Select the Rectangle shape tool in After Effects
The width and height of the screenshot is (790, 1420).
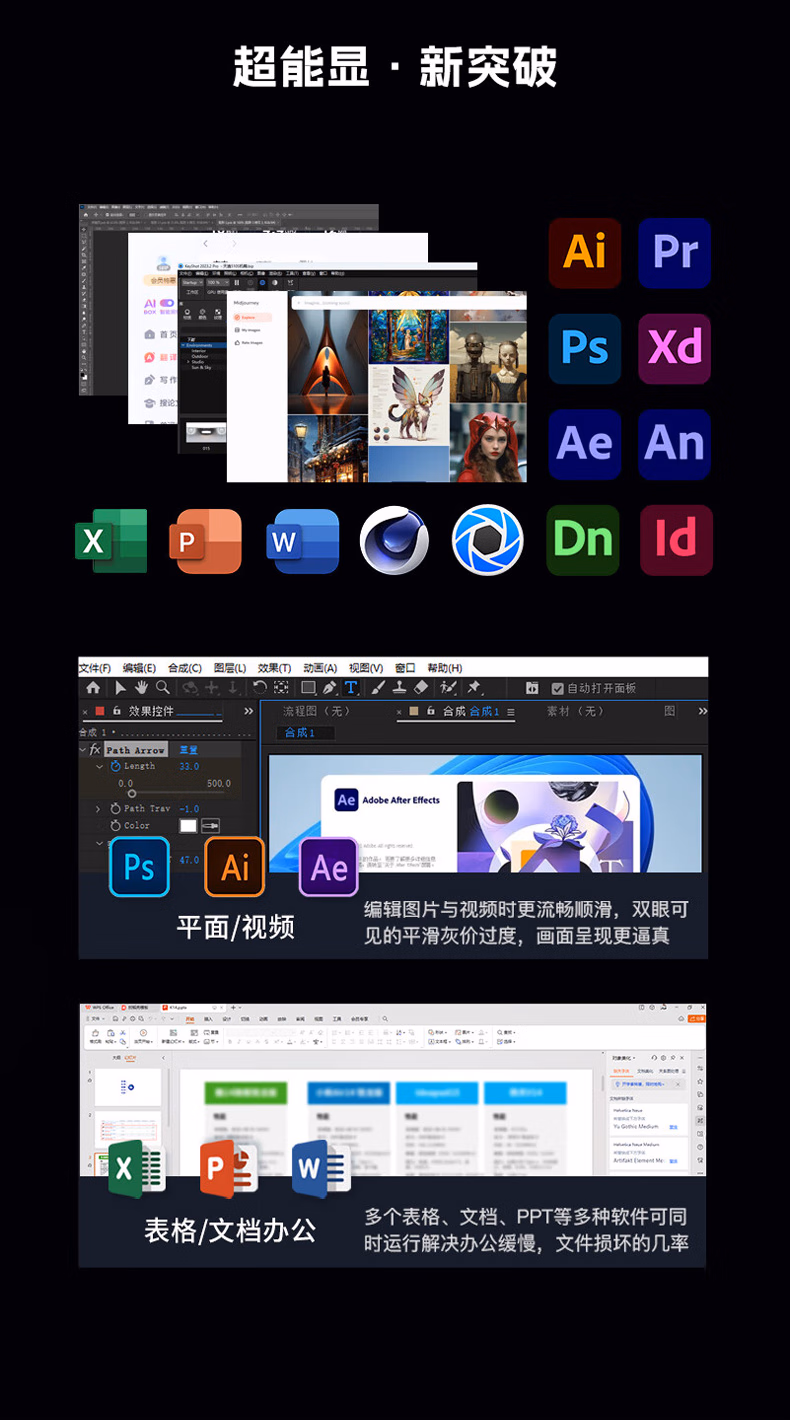pyautogui.click(x=308, y=688)
